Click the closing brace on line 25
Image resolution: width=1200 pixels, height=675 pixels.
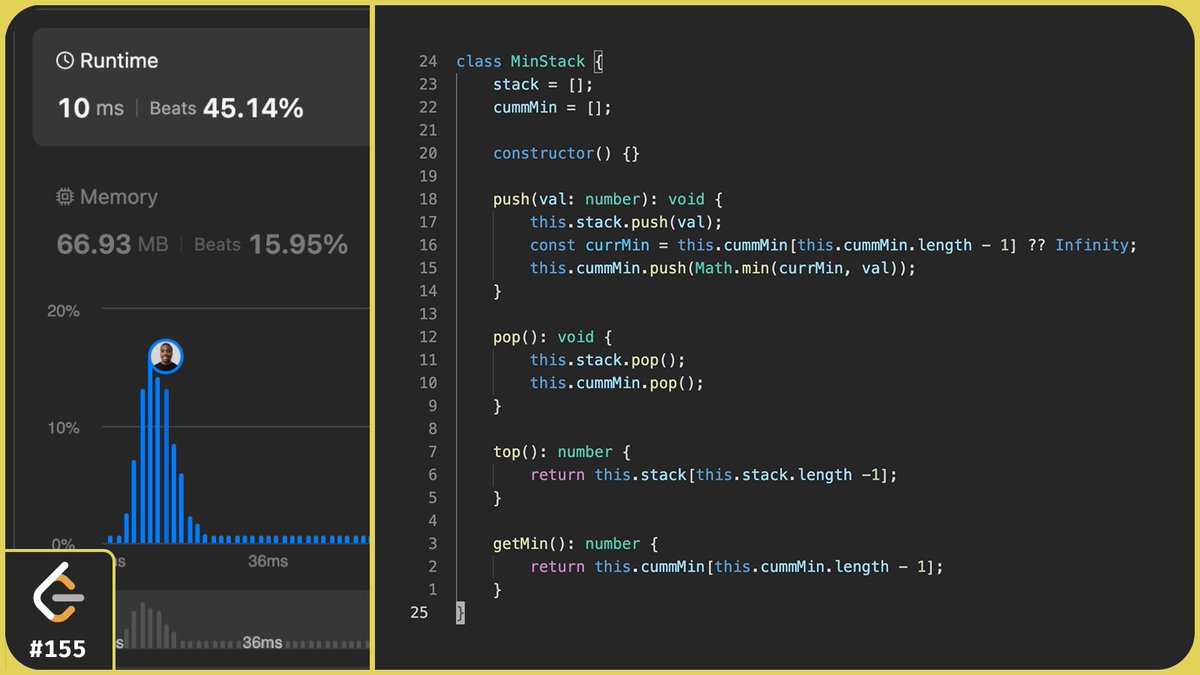(460, 613)
